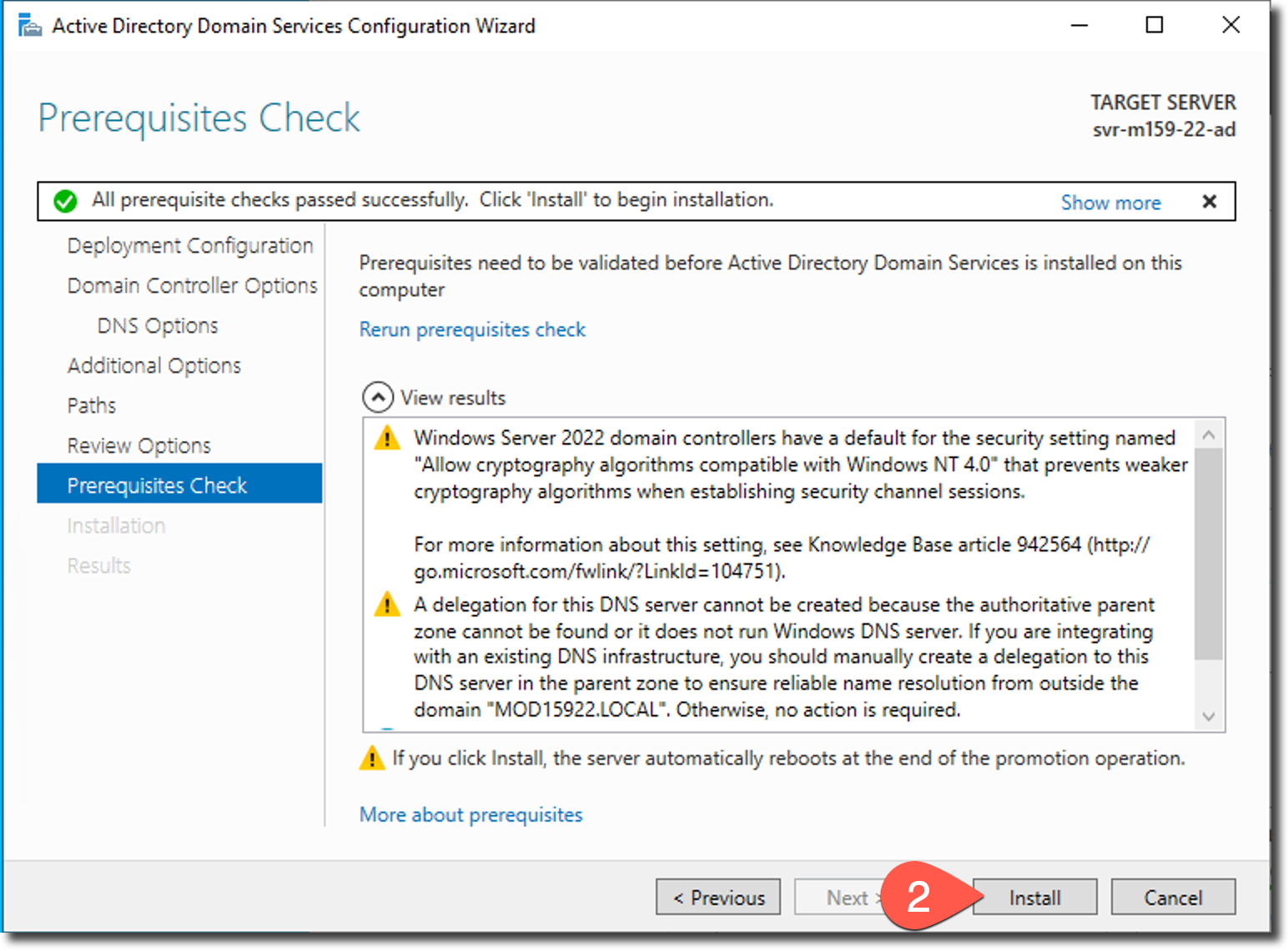Open the DNS Options step
The height and width of the screenshot is (951, 1288).
pyautogui.click(x=158, y=325)
